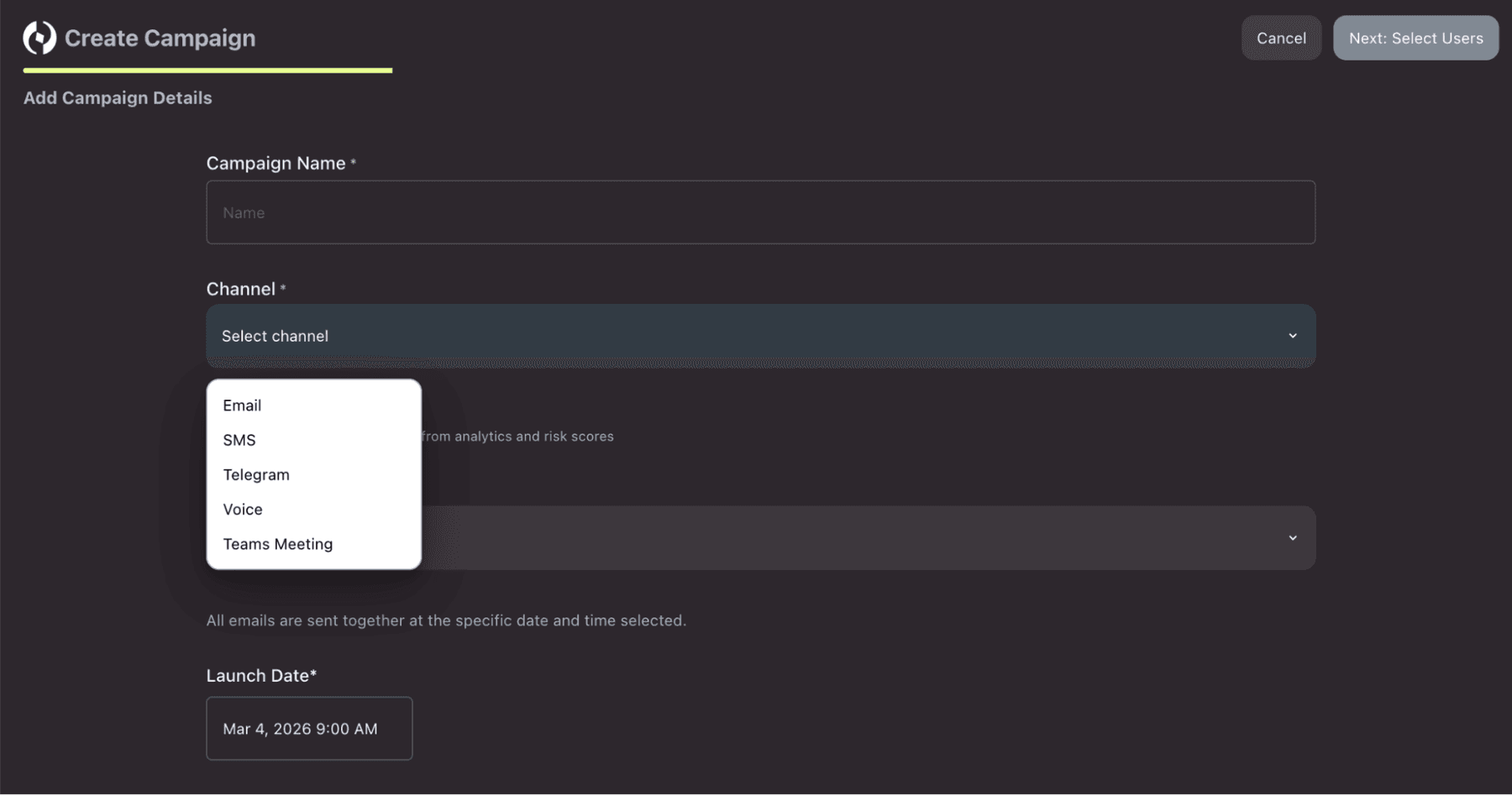Click the chevron on the Select channel field
The image size is (1512, 795).
click(1292, 335)
